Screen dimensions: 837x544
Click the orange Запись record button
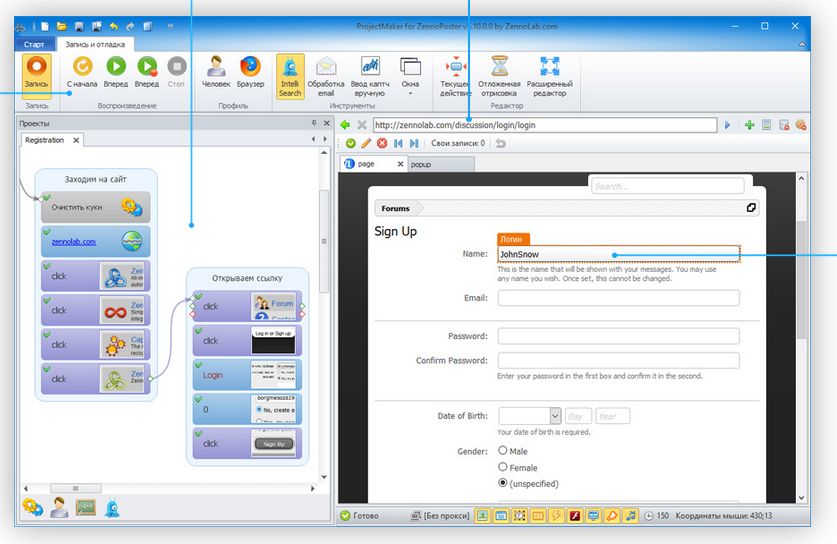(x=37, y=69)
